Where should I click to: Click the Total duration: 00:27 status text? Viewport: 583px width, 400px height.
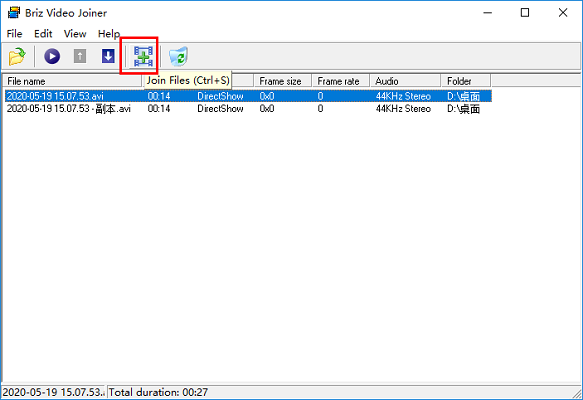tap(158, 392)
